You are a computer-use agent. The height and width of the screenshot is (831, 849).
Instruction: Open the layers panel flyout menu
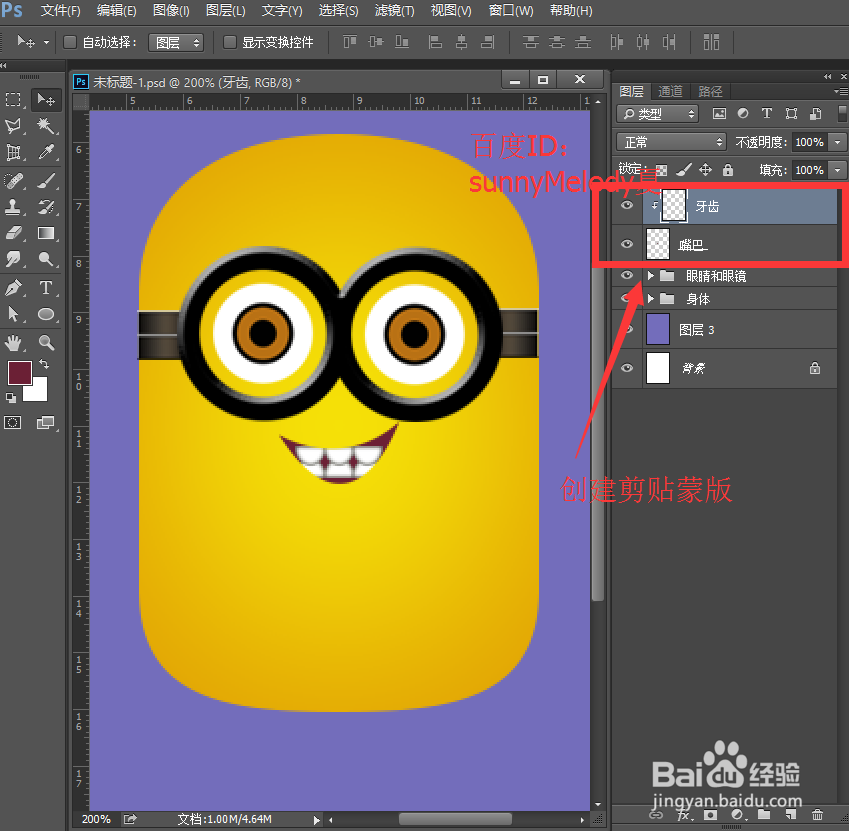tap(840, 91)
